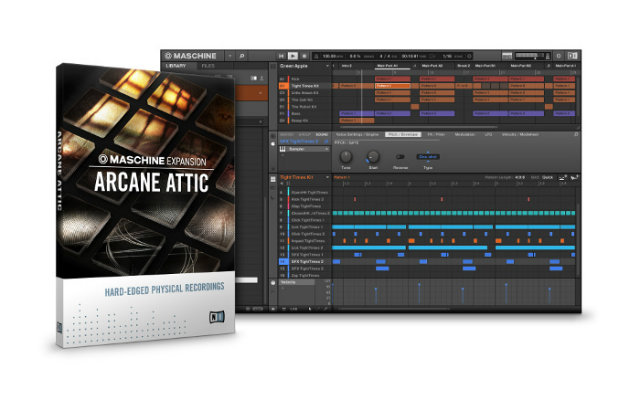Select the The Robot Kit group
The image size is (640, 400).
coord(304,107)
